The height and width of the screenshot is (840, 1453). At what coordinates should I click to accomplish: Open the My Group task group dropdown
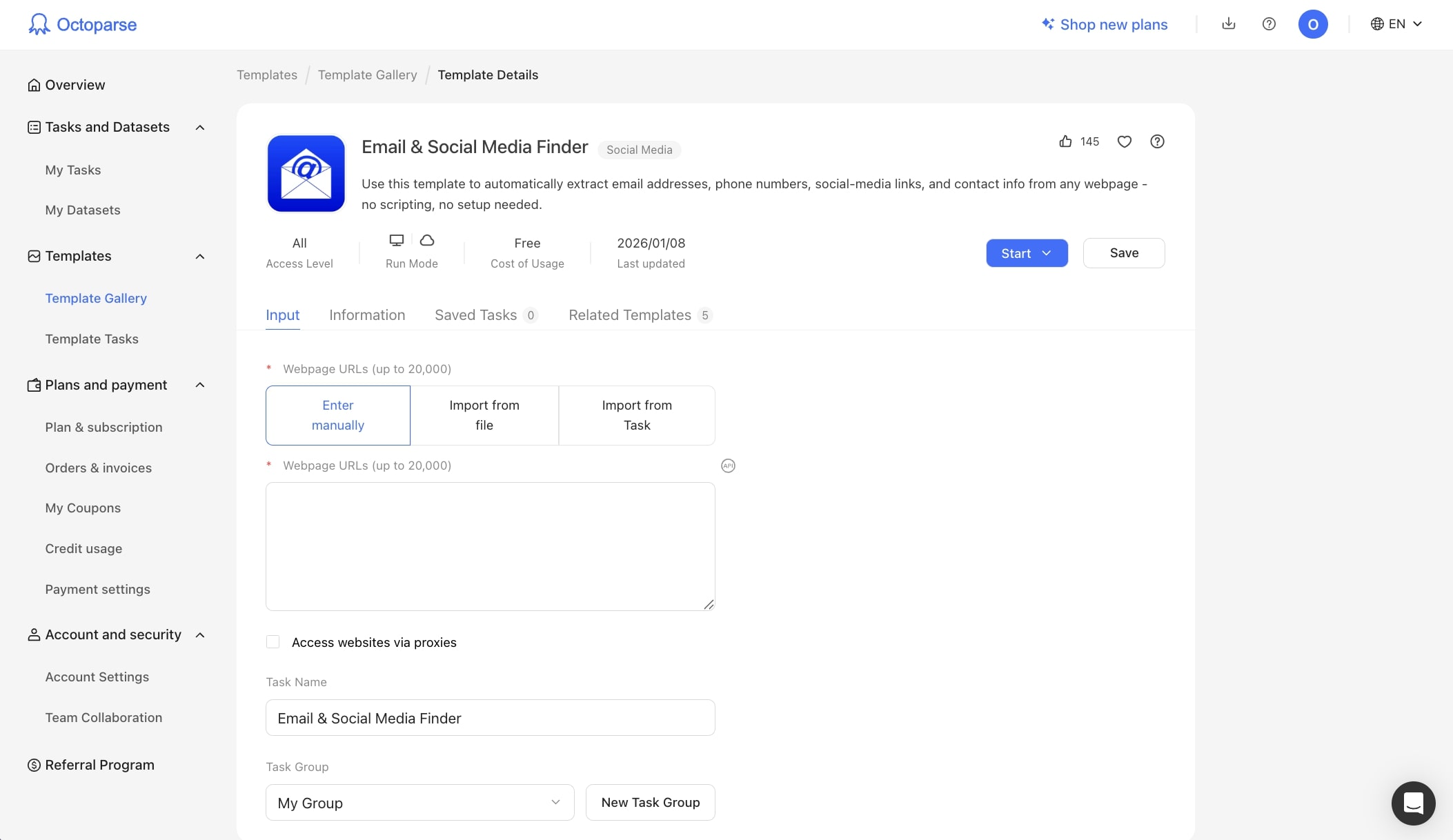point(419,802)
